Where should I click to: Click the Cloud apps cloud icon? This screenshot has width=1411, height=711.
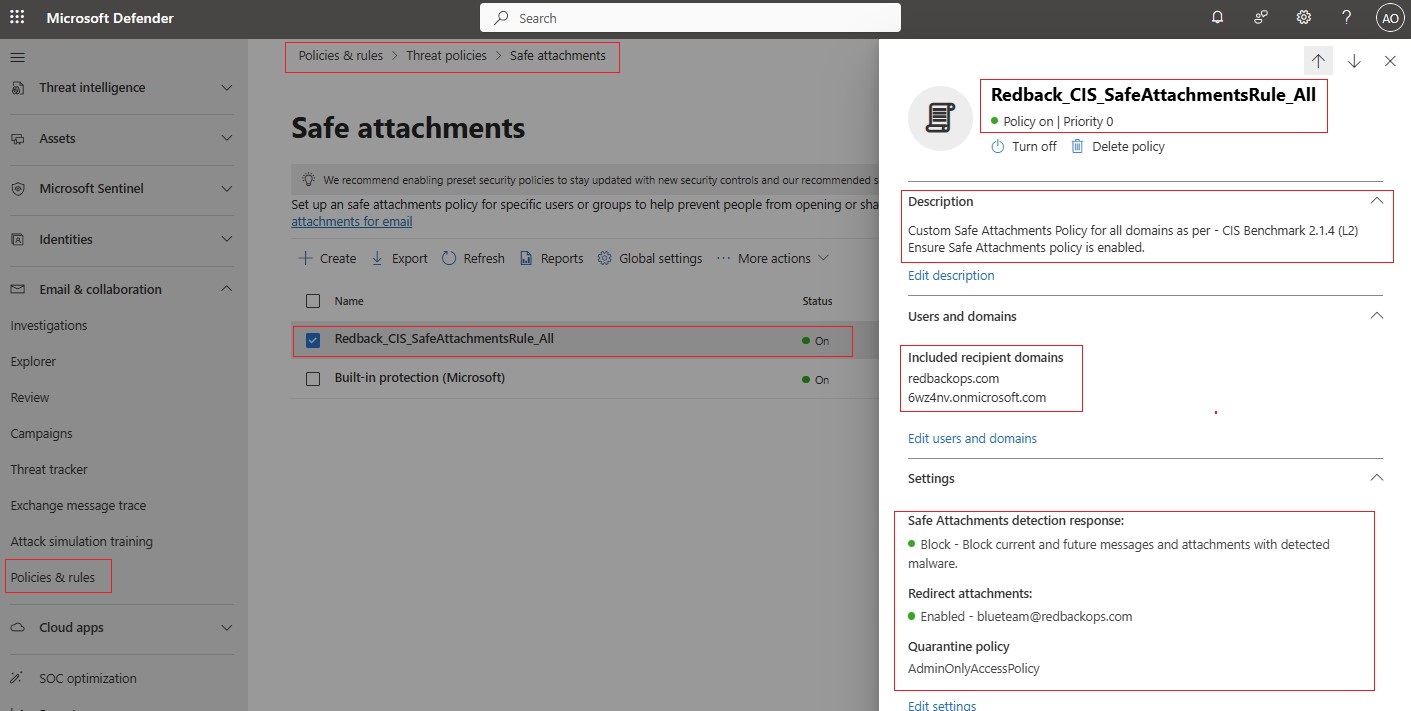click(x=18, y=628)
